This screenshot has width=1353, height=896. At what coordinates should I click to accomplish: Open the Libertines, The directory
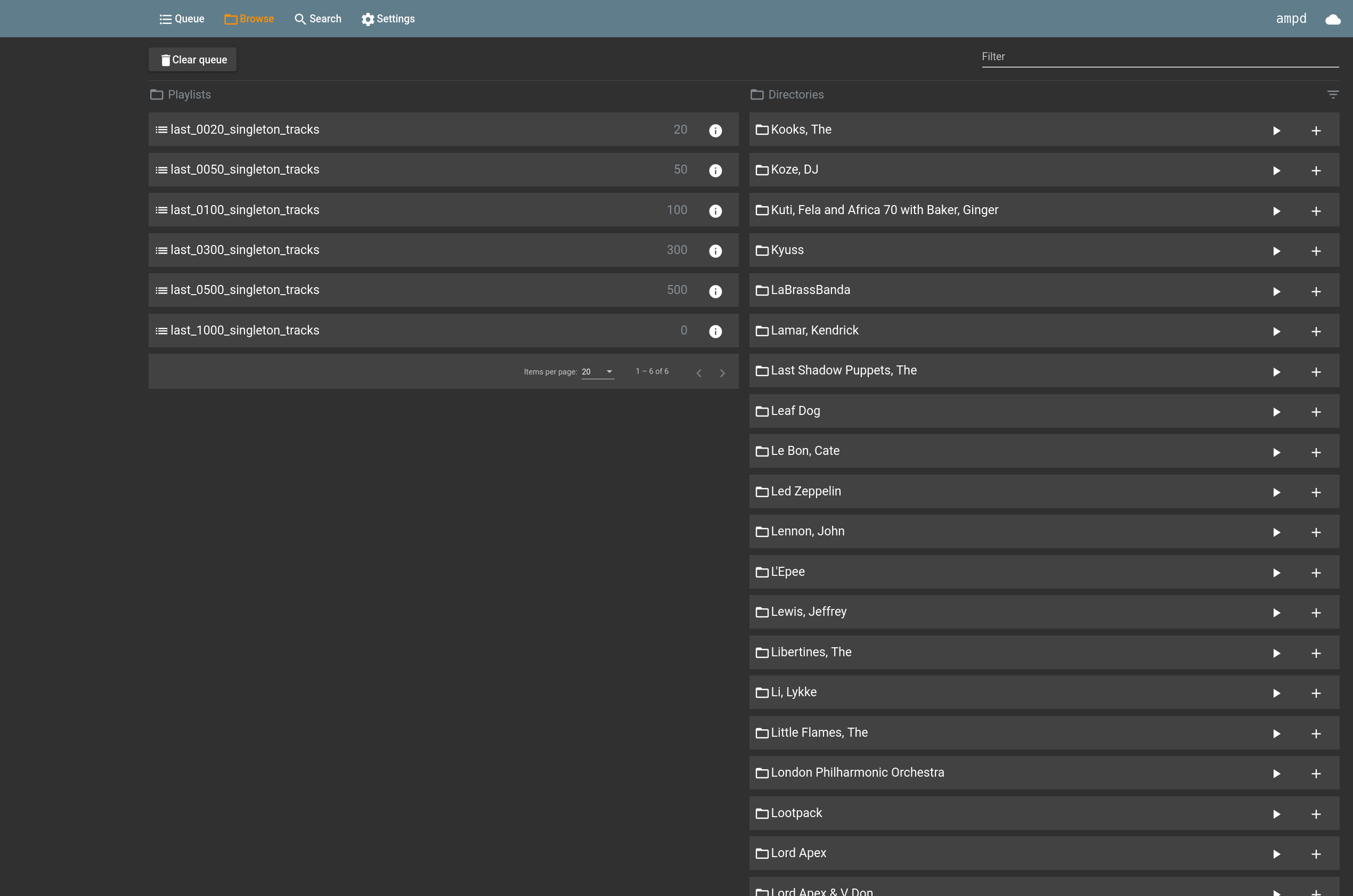1044,652
